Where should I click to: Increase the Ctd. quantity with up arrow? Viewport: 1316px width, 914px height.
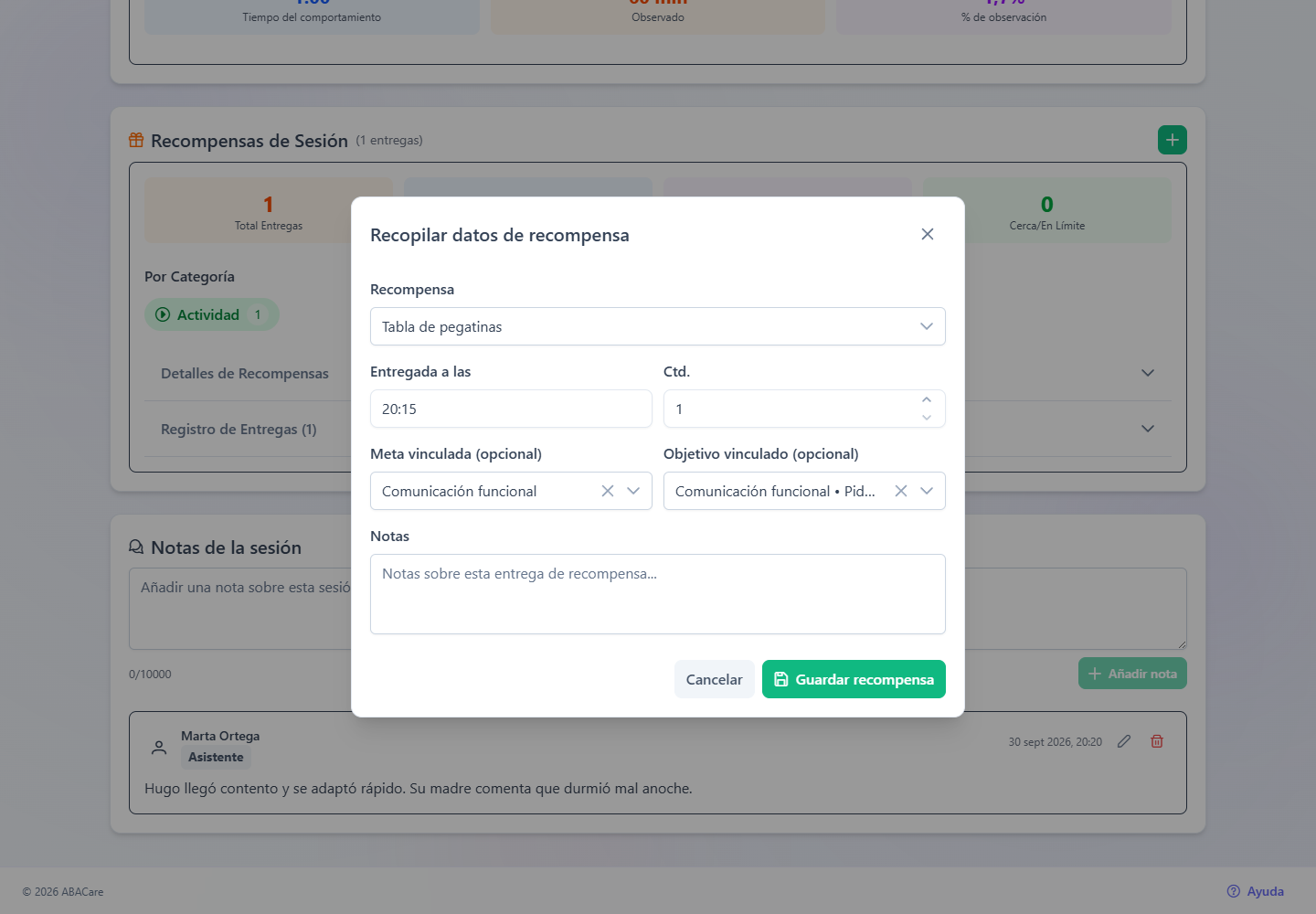point(927,399)
